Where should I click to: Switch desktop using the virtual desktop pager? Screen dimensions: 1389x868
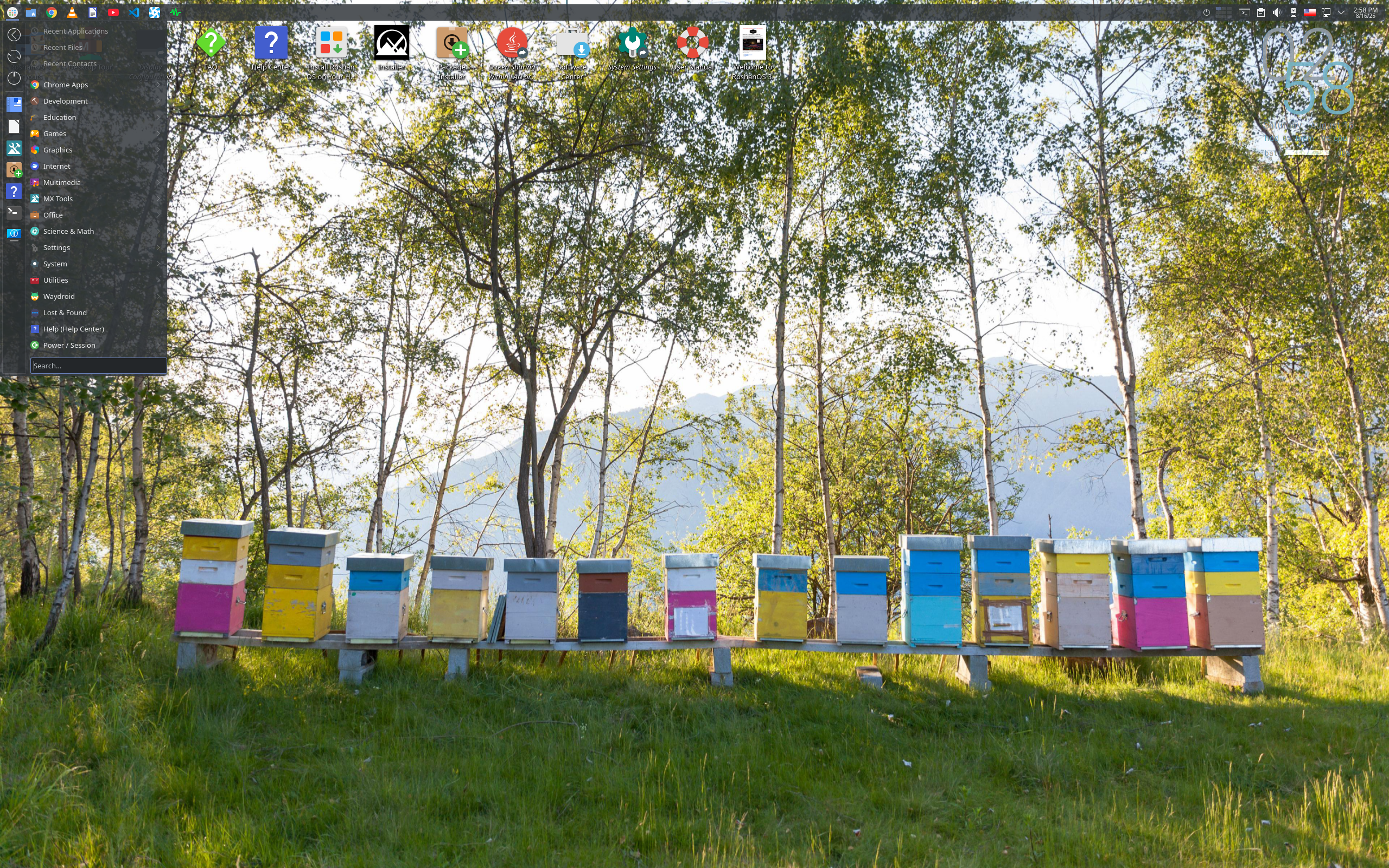pyautogui.click(x=1223, y=12)
